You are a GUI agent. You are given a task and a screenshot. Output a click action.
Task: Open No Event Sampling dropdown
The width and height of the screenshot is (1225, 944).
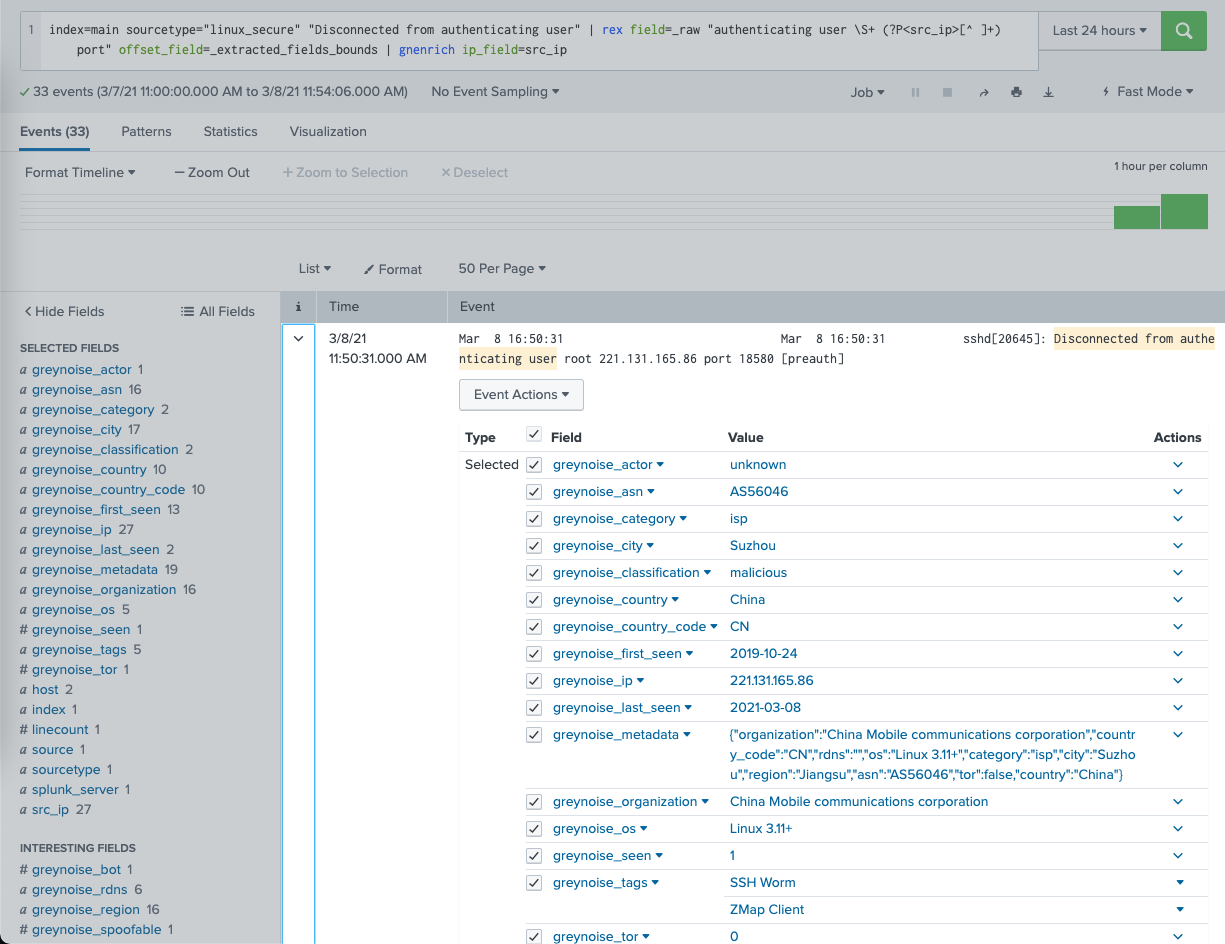click(495, 91)
